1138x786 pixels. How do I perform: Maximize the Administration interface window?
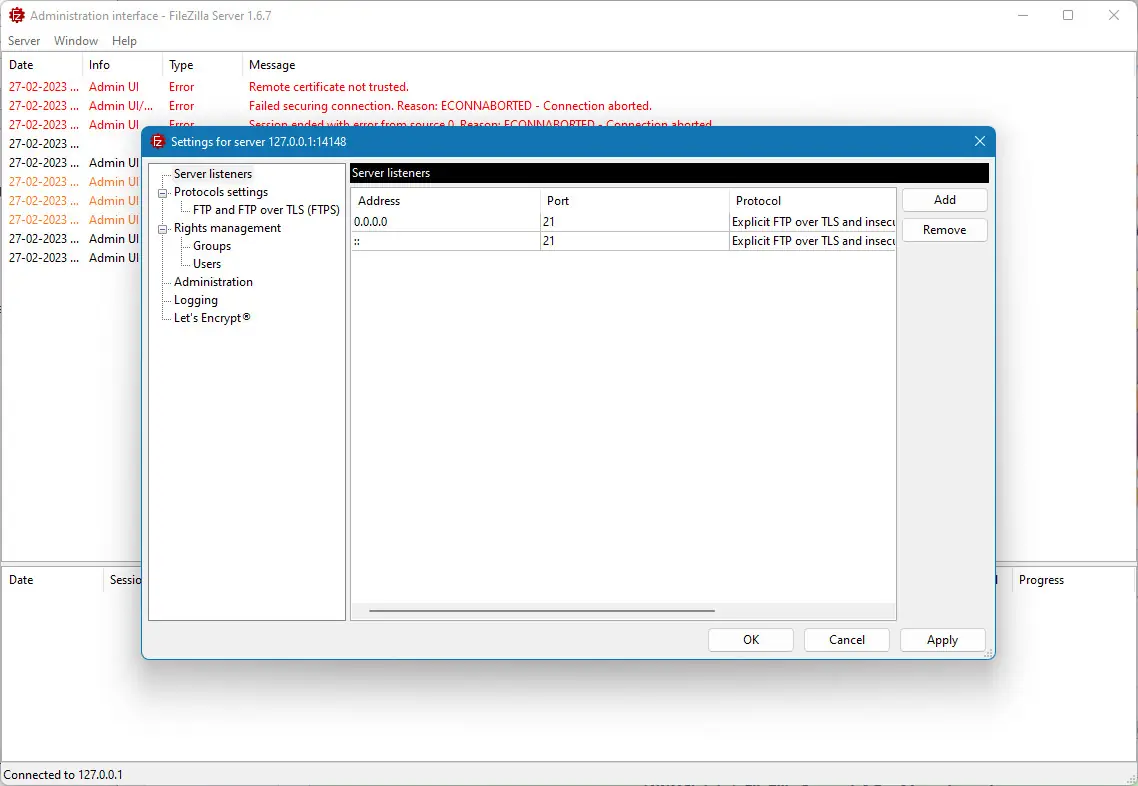point(1068,15)
